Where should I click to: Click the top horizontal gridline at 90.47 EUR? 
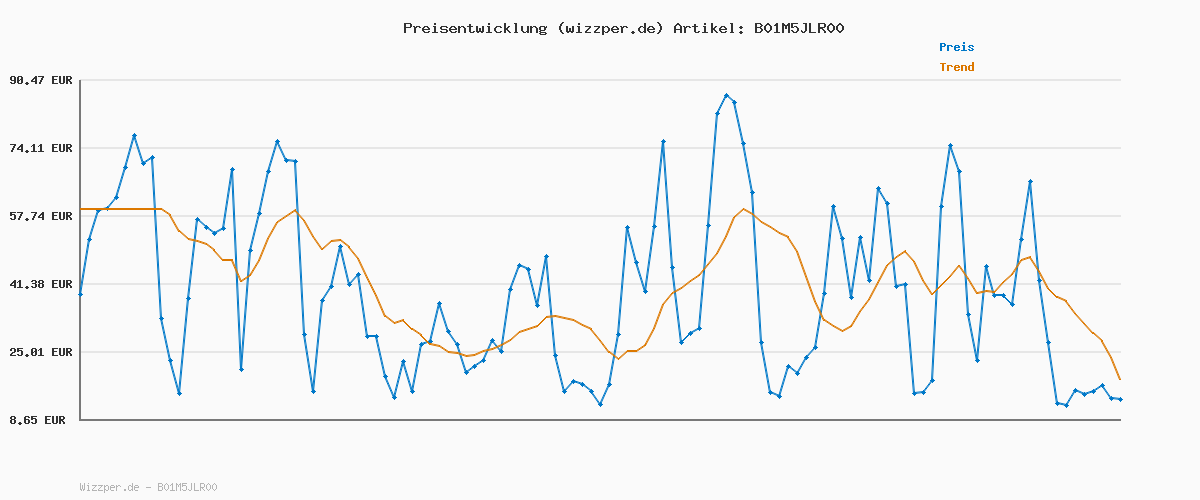point(600,80)
